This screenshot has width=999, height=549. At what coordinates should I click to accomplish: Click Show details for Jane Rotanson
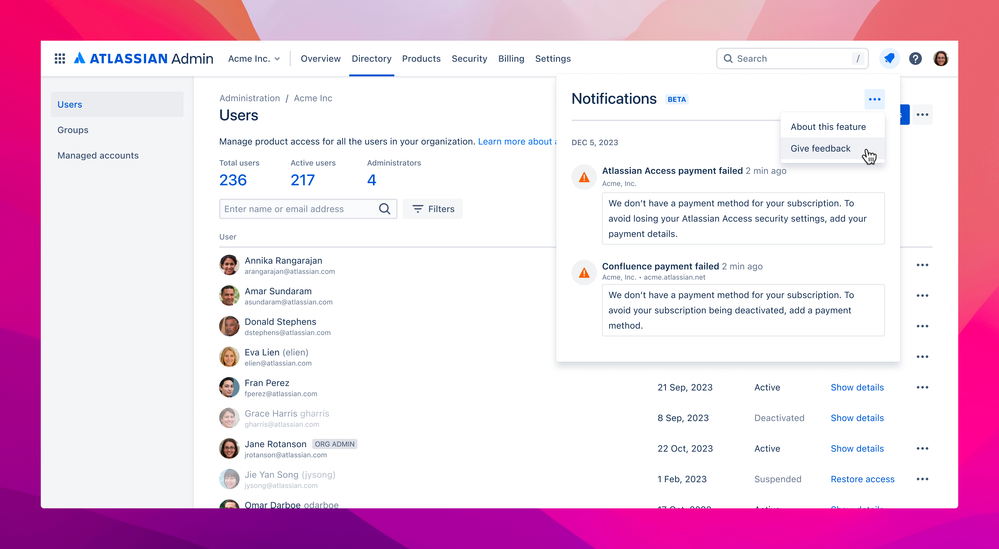(x=857, y=448)
